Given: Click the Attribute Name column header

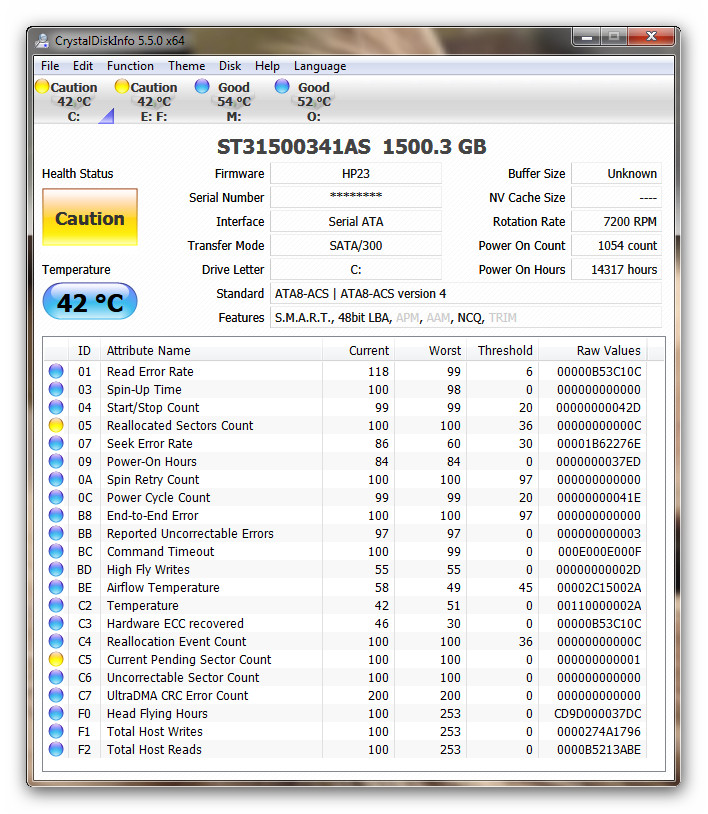Looking at the screenshot, I should coord(211,350).
